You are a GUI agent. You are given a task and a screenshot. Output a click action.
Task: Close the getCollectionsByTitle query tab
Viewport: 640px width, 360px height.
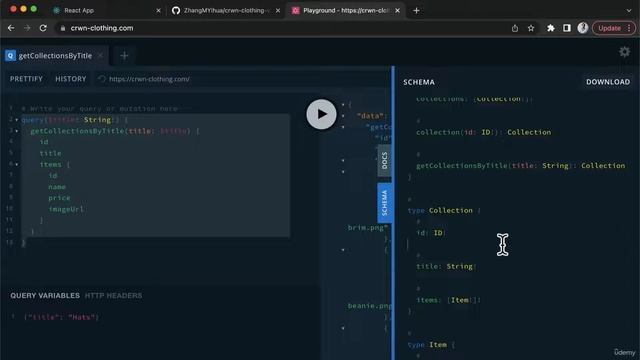(100, 56)
